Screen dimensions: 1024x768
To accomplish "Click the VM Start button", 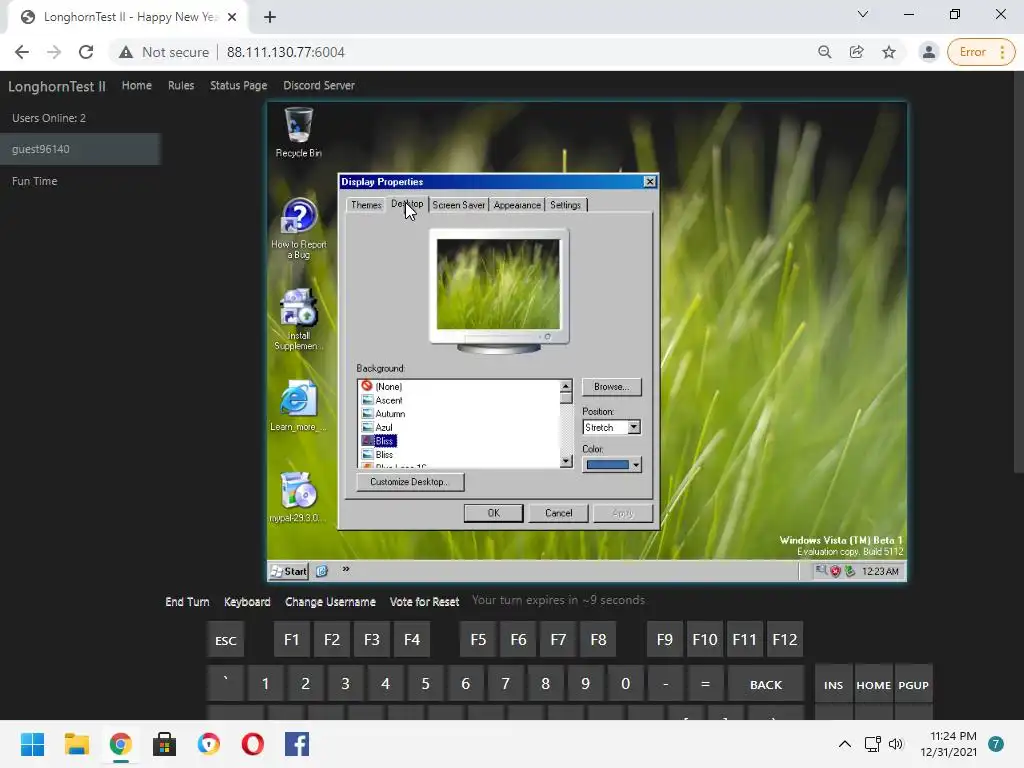I will click(289, 571).
